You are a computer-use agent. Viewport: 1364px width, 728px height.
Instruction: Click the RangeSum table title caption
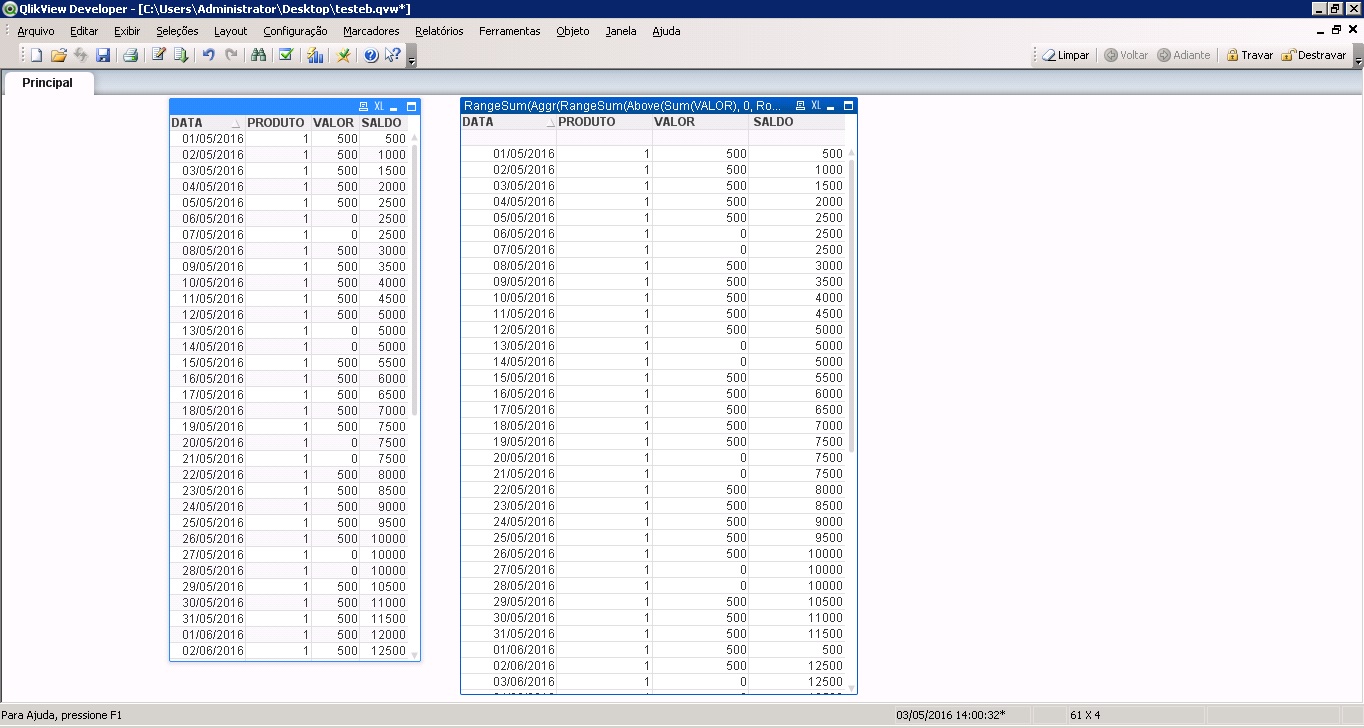point(623,105)
